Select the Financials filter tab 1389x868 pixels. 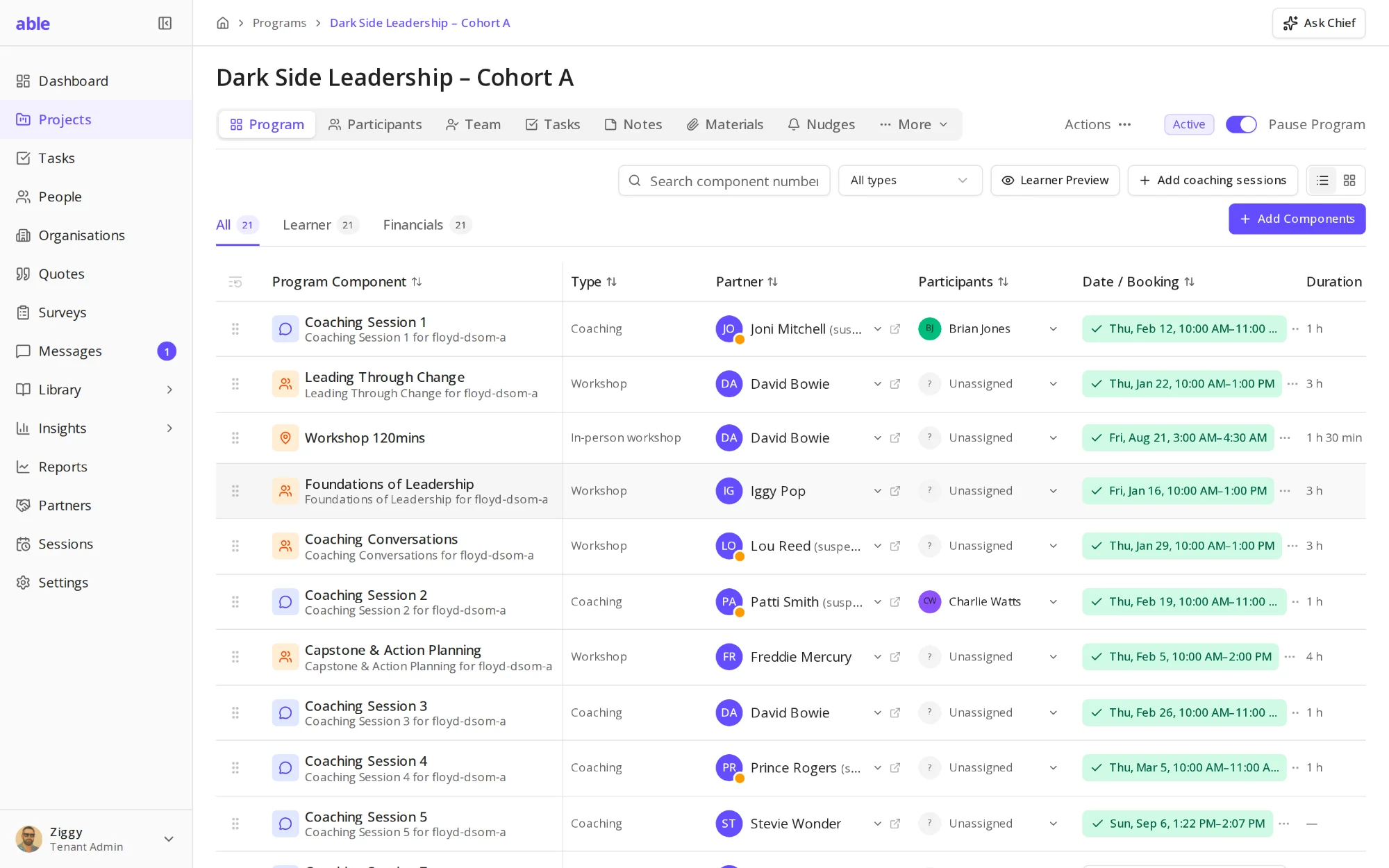[x=427, y=225]
